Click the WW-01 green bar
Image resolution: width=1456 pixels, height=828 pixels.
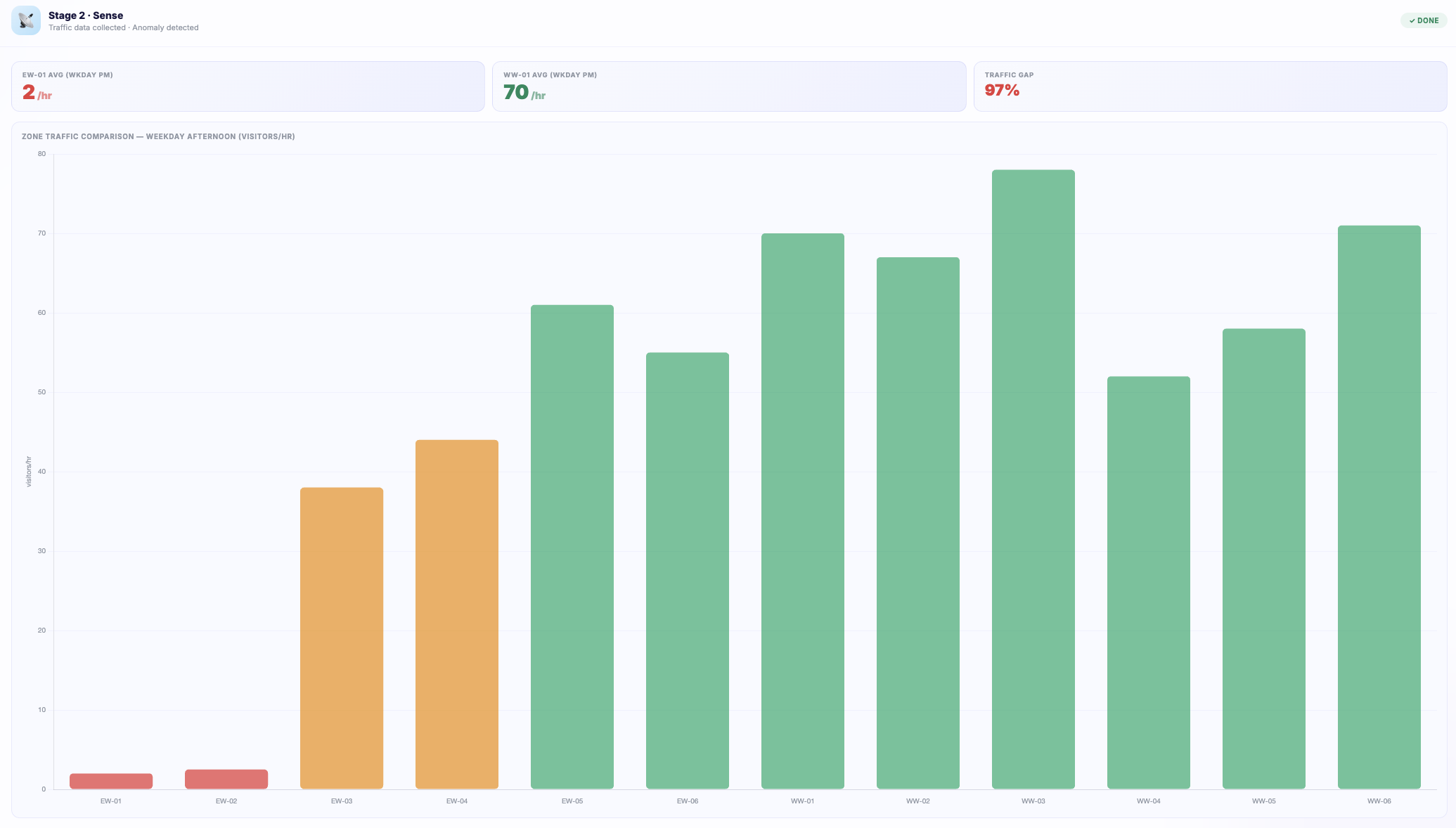coord(803,511)
